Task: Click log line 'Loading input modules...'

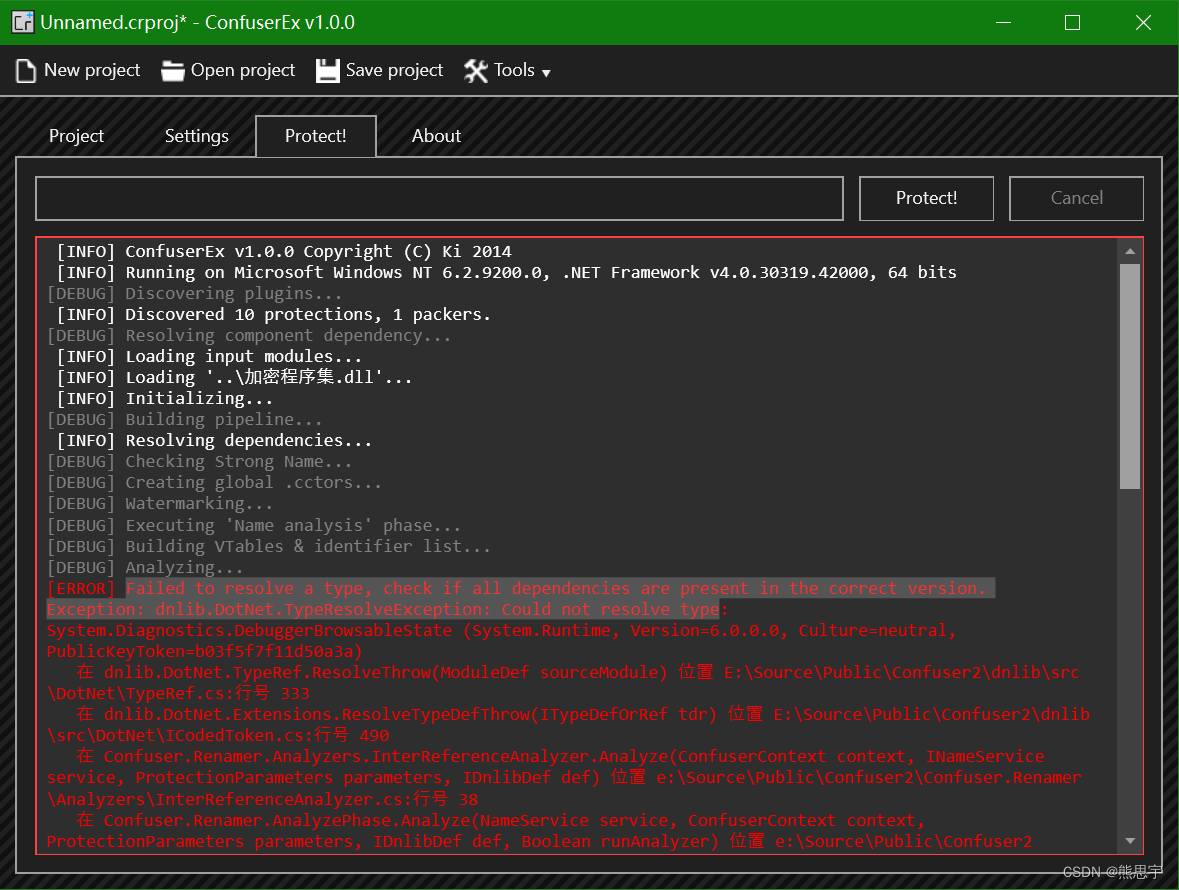Action: 209,357
